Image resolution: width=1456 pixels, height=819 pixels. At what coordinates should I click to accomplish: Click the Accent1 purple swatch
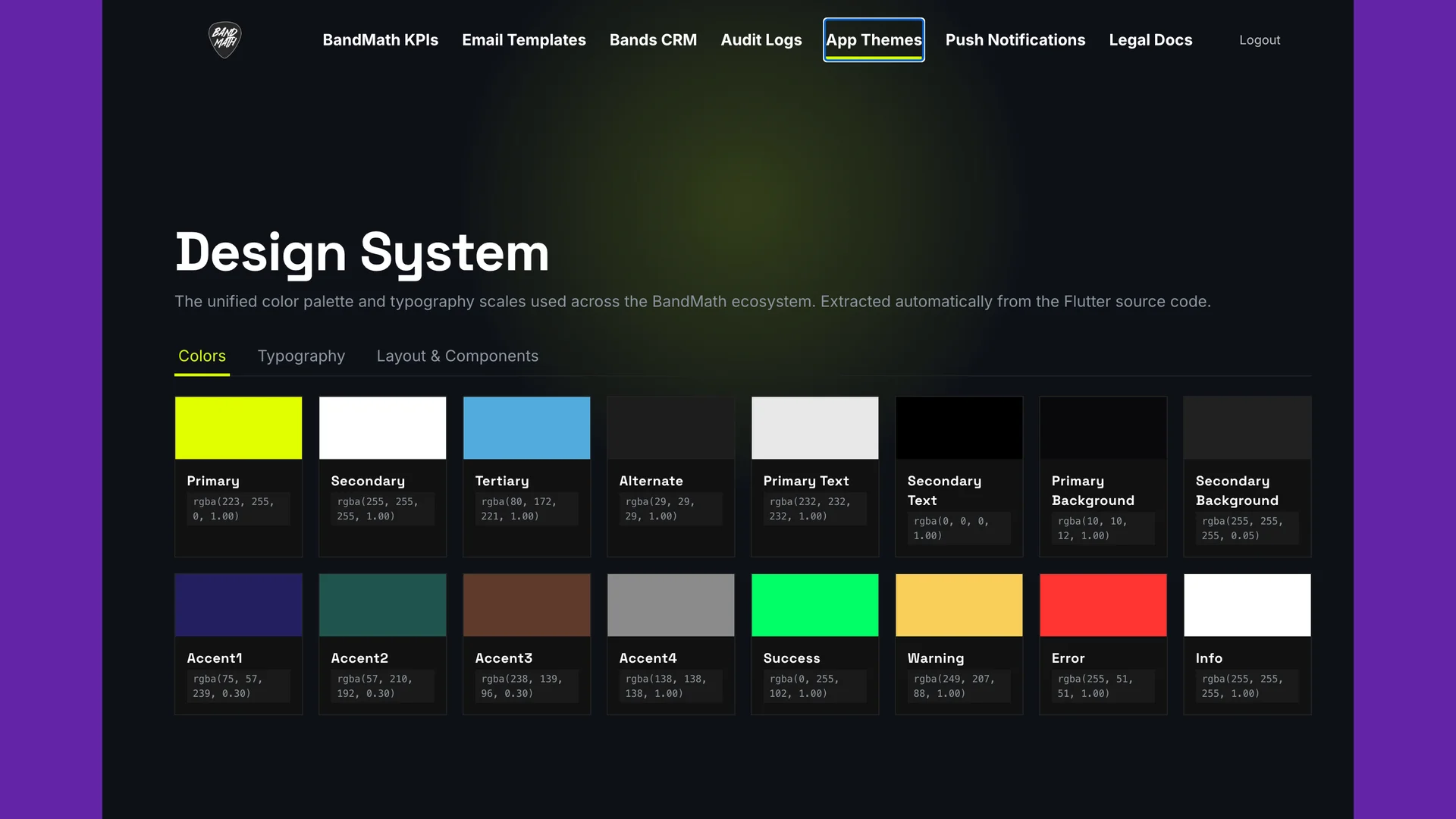click(238, 605)
